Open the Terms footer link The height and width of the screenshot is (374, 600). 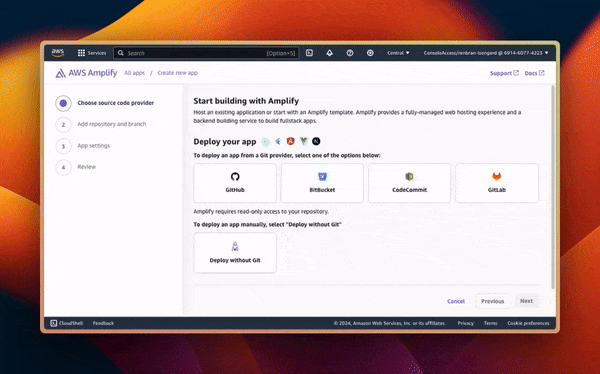point(491,323)
